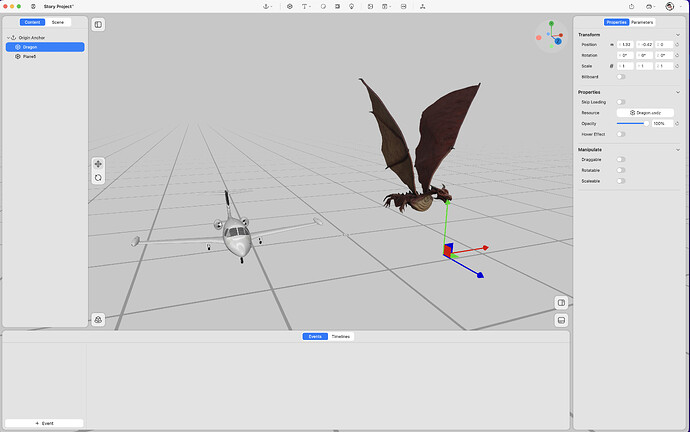Click the viewport orientation gizmo
The width and height of the screenshot is (690, 432).
click(550, 35)
